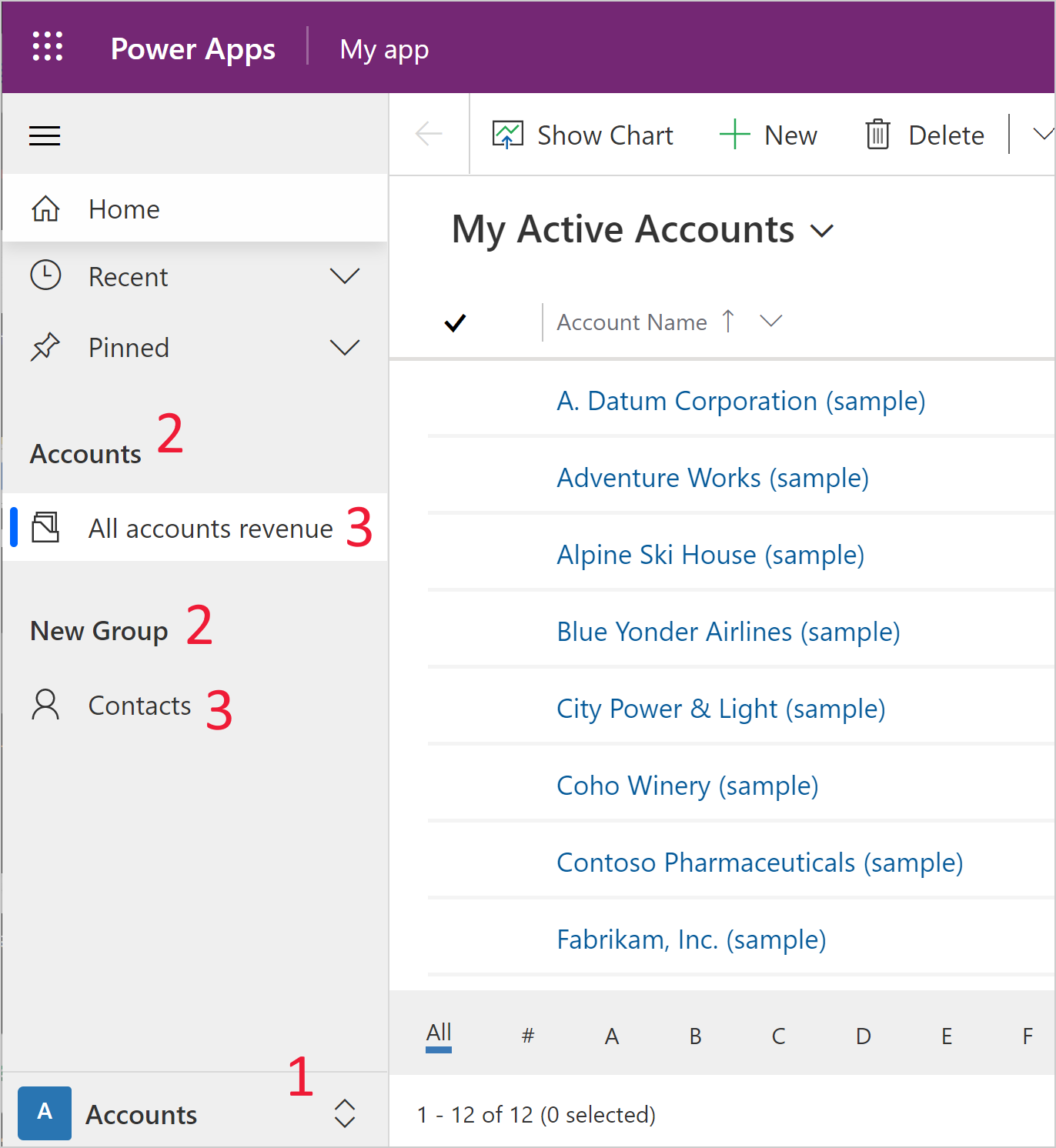
Task: Expand the Pinned section
Action: [x=344, y=347]
